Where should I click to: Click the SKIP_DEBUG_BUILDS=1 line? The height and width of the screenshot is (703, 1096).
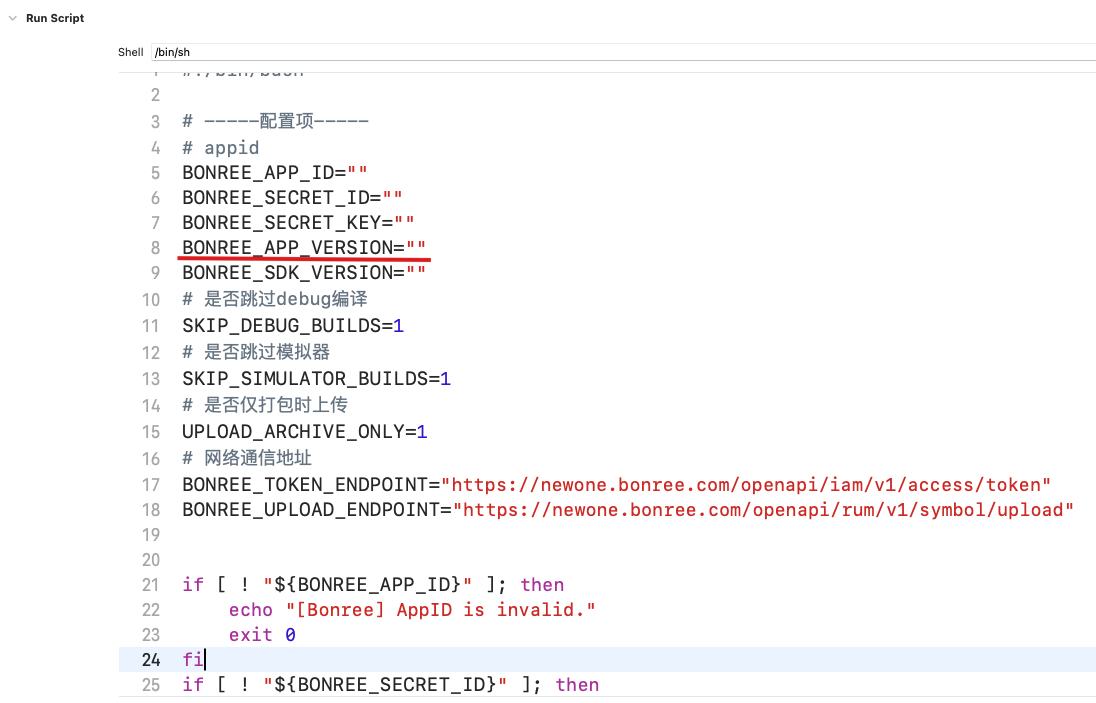click(x=292, y=326)
